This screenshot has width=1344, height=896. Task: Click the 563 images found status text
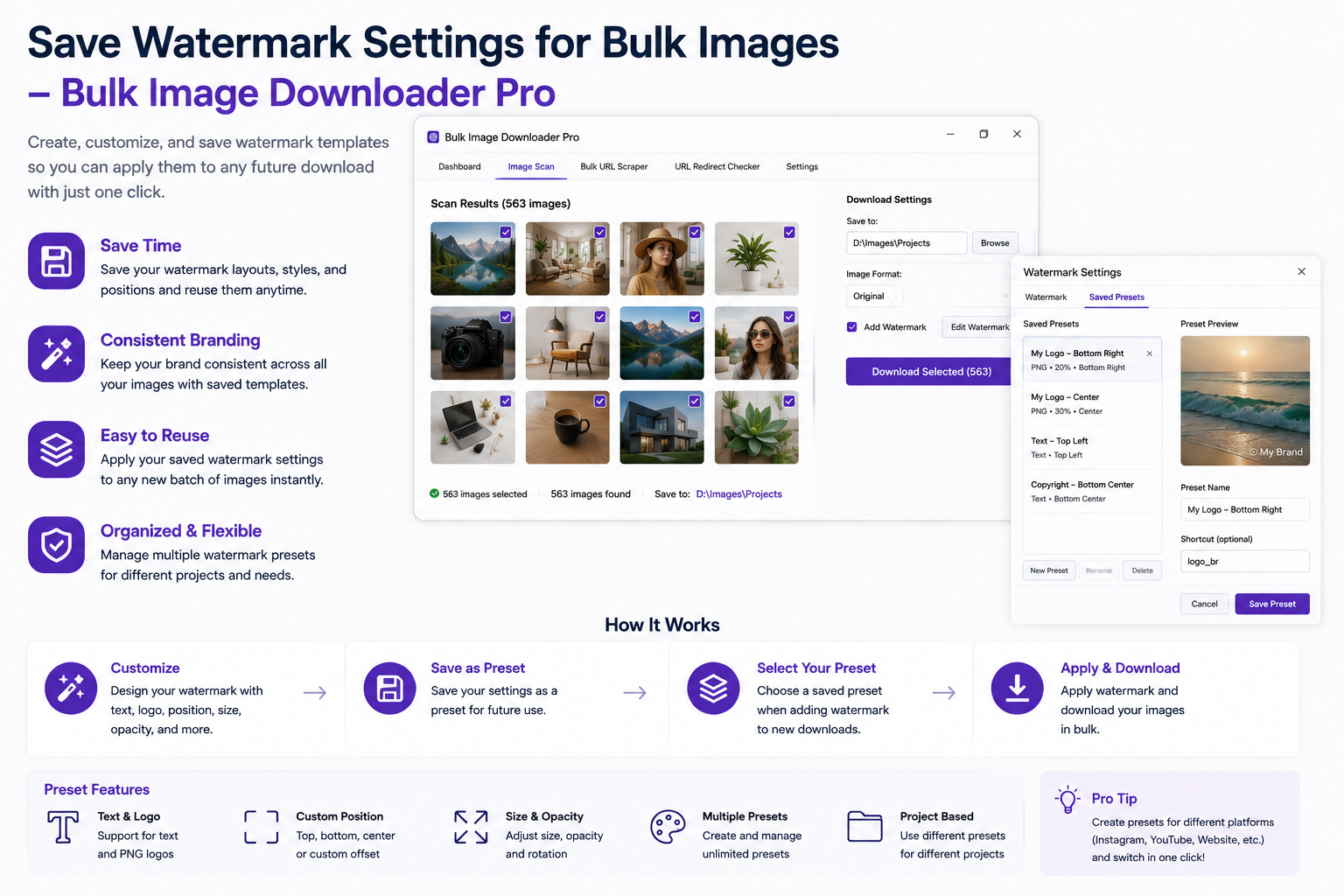pos(591,494)
